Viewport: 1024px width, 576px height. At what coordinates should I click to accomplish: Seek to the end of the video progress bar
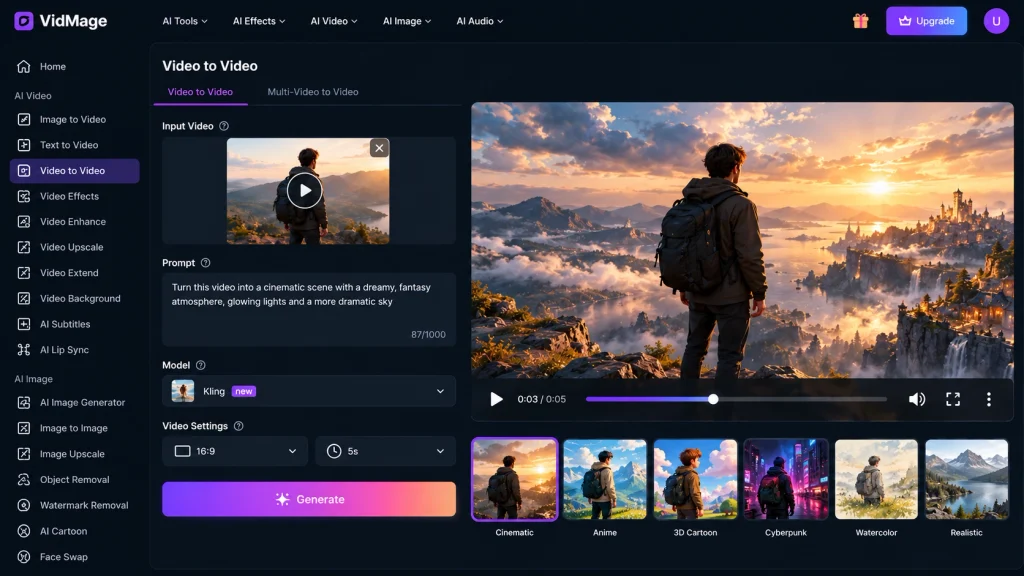(885, 399)
